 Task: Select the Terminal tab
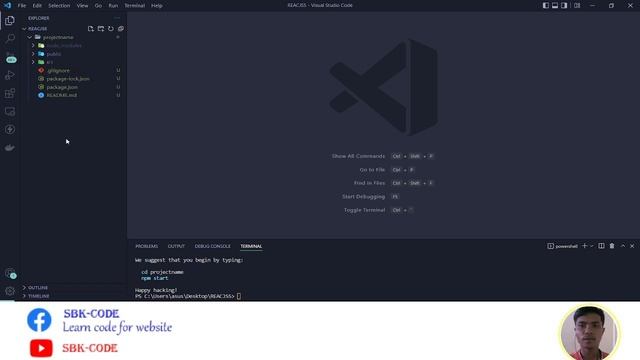(x=251, y=246)
